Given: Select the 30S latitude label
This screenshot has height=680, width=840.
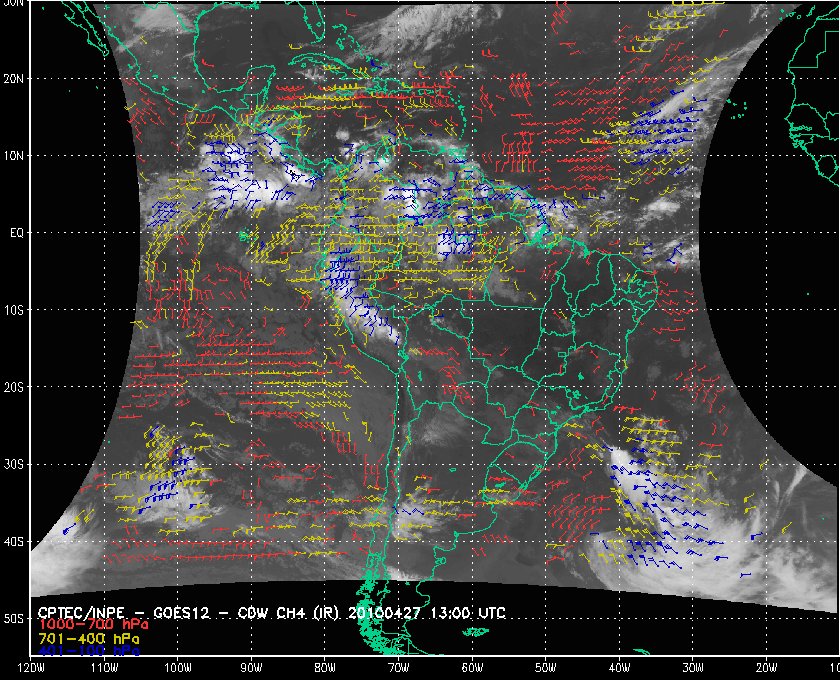Looking at the screenshot, I should coord(14,465).
